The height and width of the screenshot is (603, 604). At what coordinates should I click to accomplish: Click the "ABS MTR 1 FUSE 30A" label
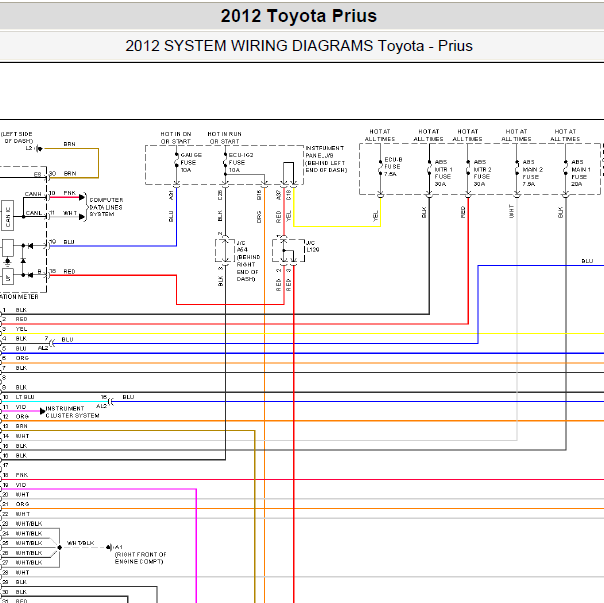coord(443,173)
